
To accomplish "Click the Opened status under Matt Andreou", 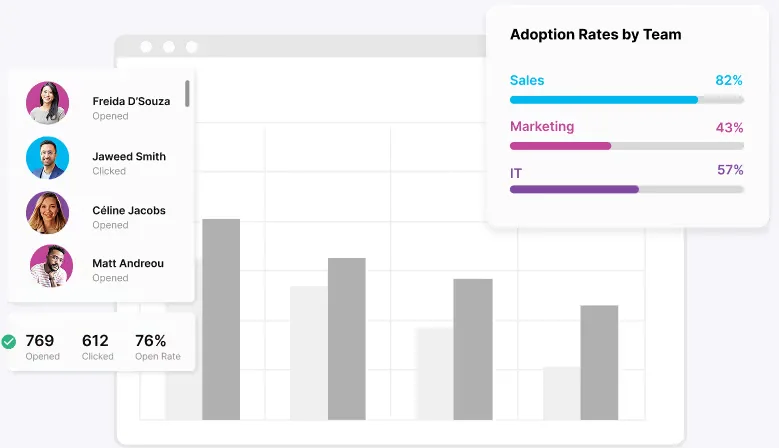I will [110, 278].
